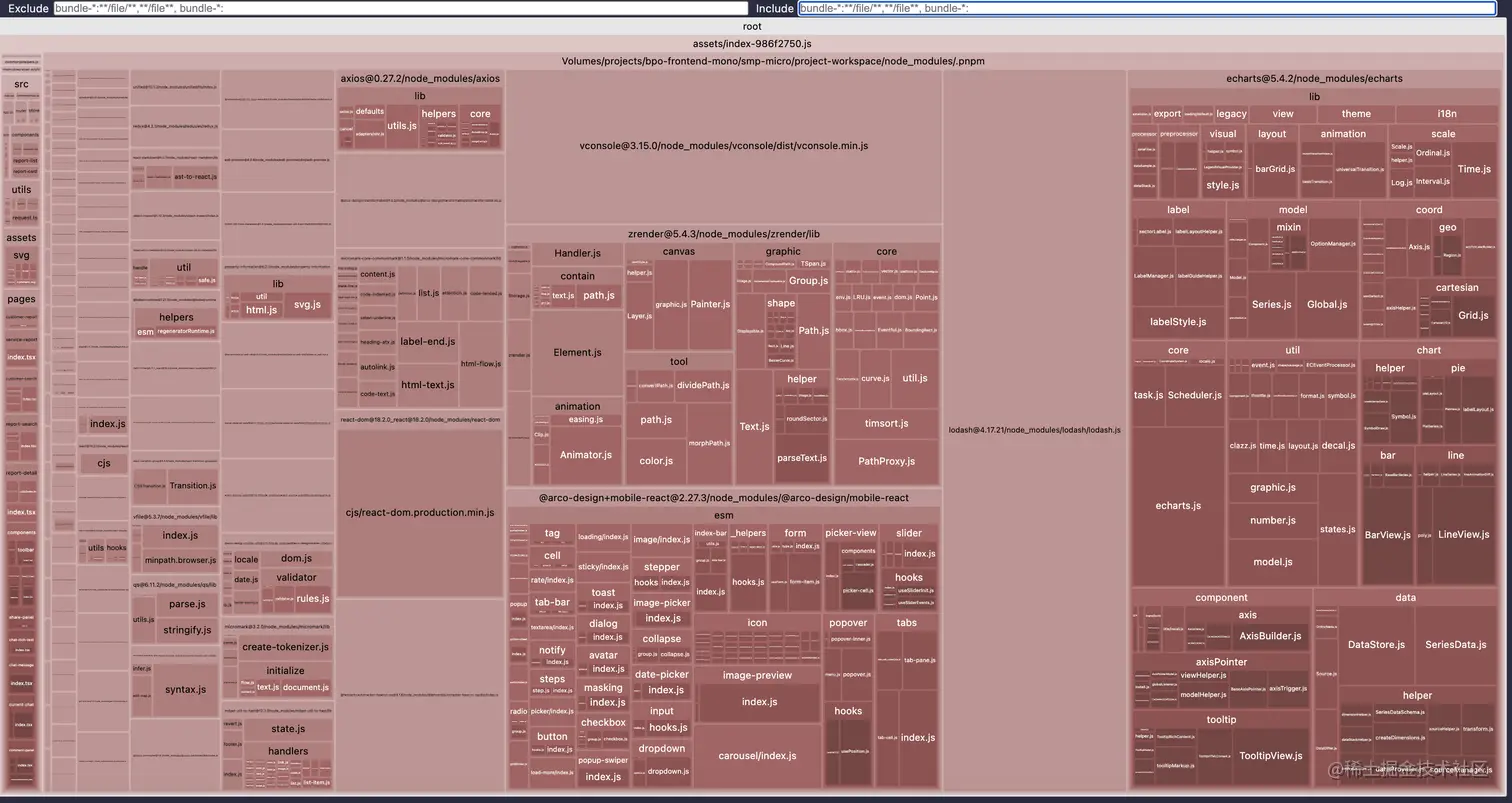Open the html-flow.js block
Screen dimensions: 1512x803
(481, 364)
